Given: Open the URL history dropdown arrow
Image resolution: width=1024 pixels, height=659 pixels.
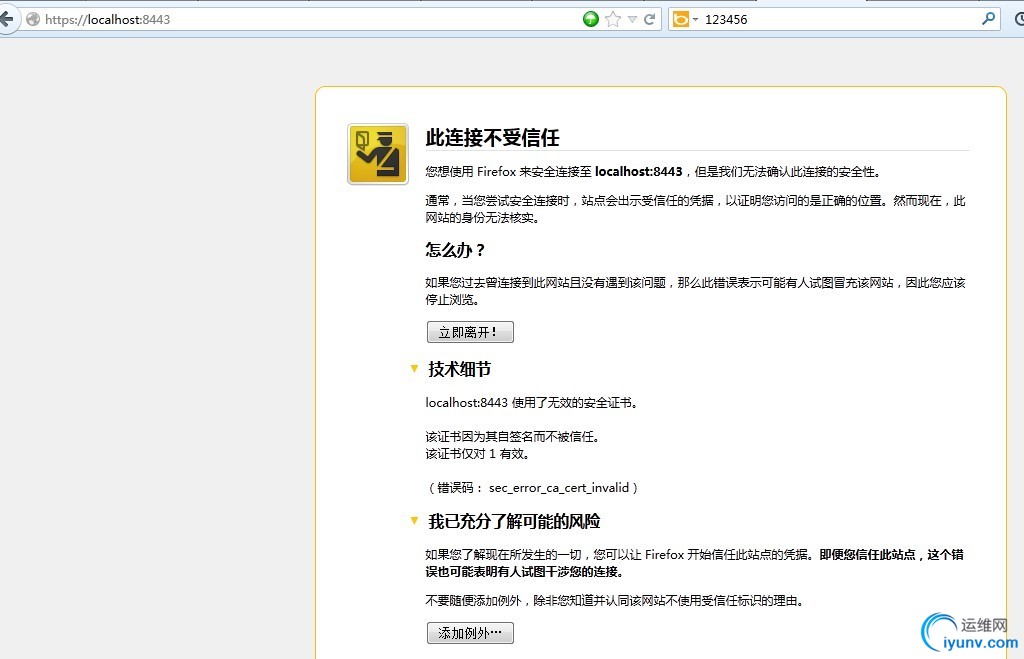Looking at the screenshot, I should [x=632, y=20].
